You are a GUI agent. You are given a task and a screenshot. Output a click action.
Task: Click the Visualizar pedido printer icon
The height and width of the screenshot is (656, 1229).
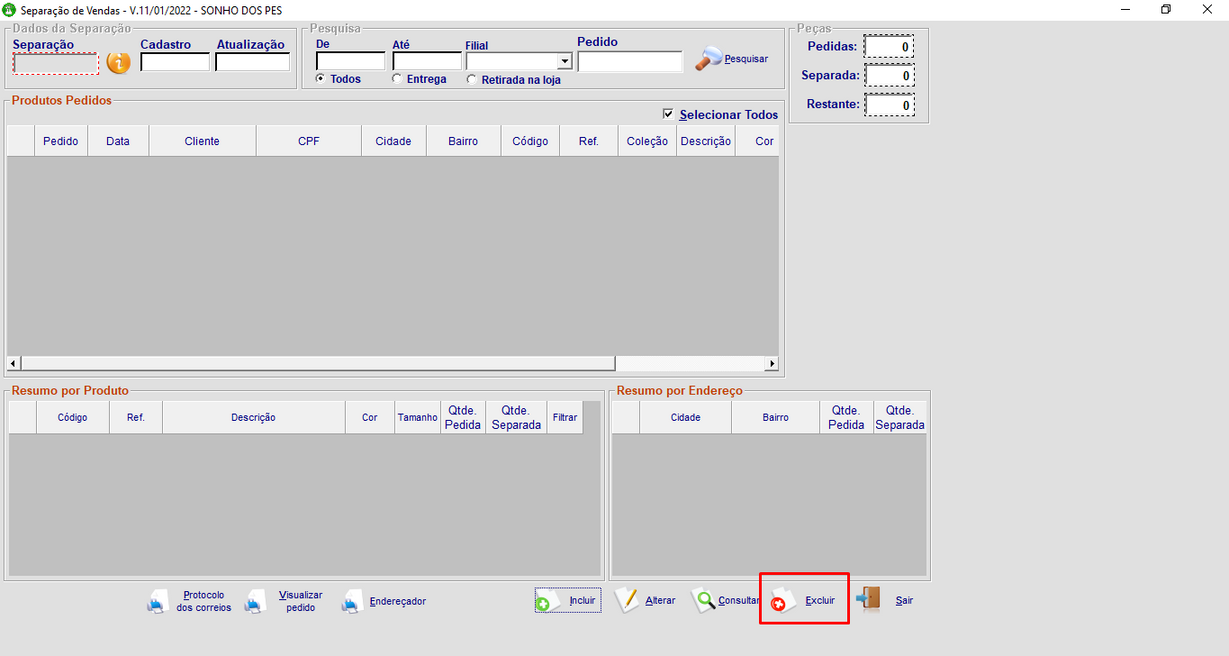pyautogui.click(x=256, y=602)
